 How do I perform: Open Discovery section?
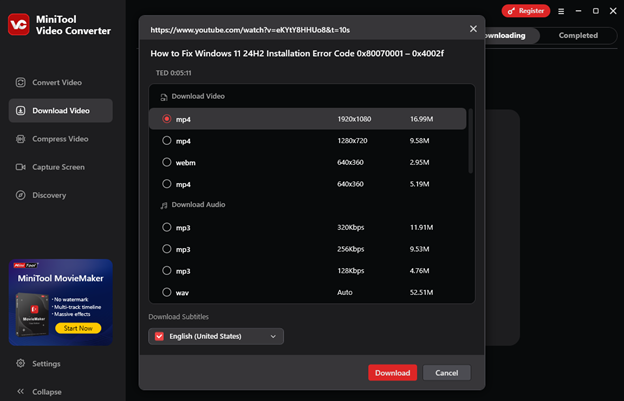60,195
